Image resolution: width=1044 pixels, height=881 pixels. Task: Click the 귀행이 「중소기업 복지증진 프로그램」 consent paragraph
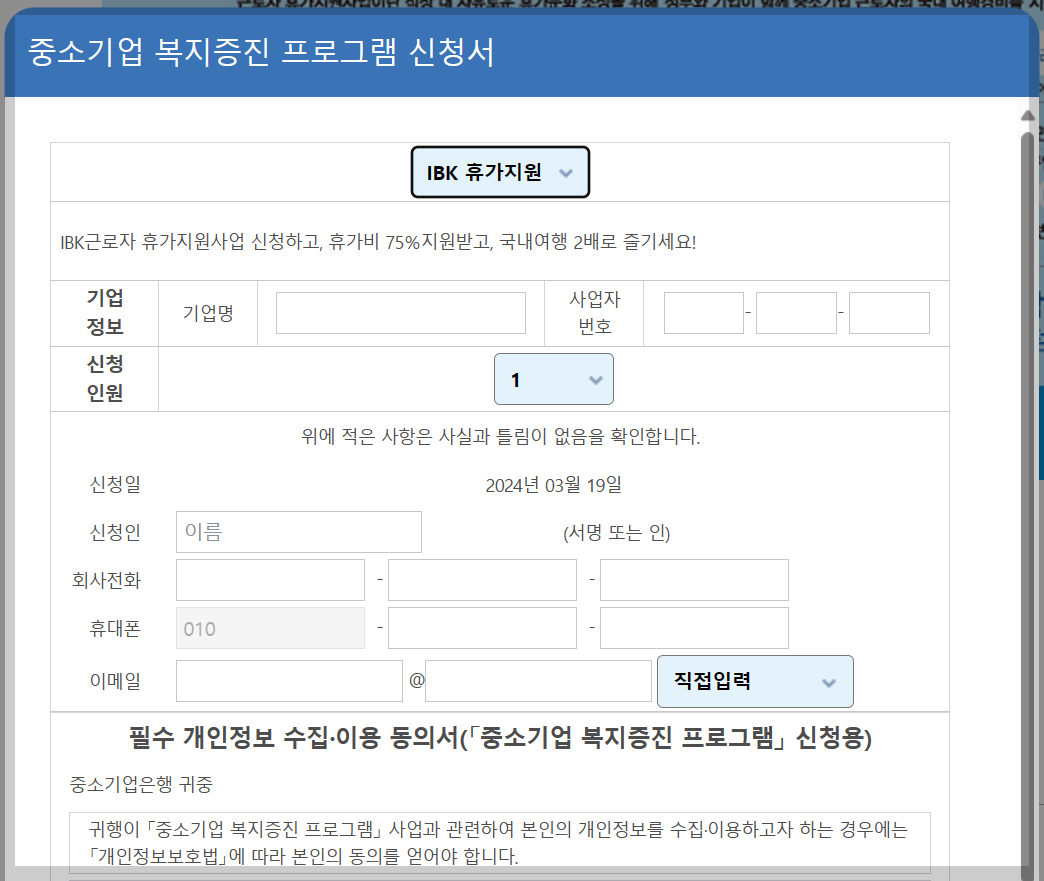(x=499, y=842)
